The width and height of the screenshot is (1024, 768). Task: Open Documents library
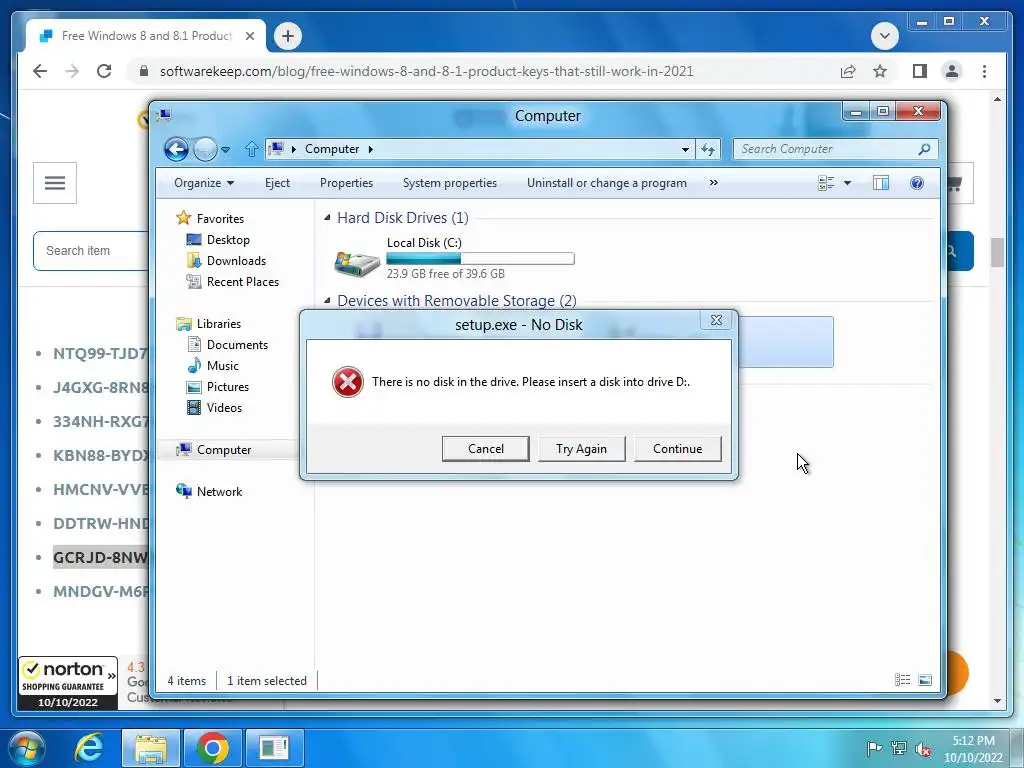click(237, 345)
